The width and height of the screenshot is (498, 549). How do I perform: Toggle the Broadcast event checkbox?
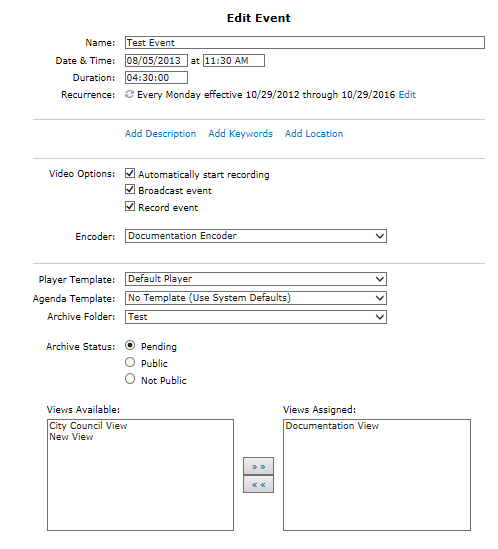point(130,189)
